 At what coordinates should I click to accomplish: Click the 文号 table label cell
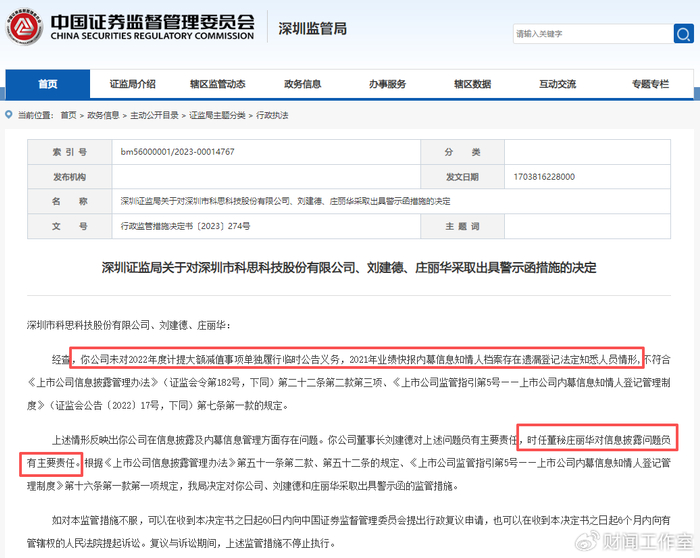70,226
